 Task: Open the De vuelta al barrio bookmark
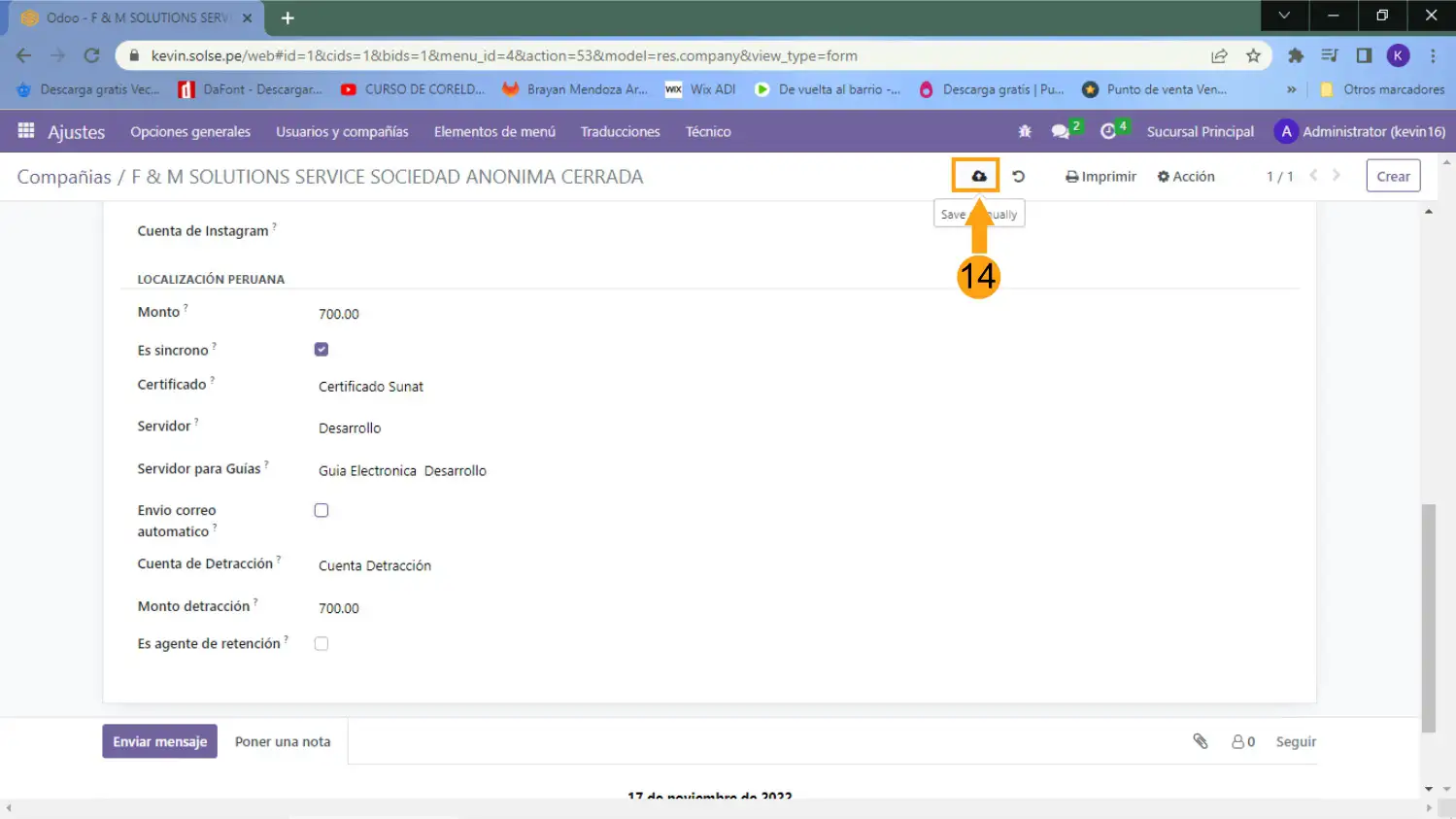tap(828, 89)
